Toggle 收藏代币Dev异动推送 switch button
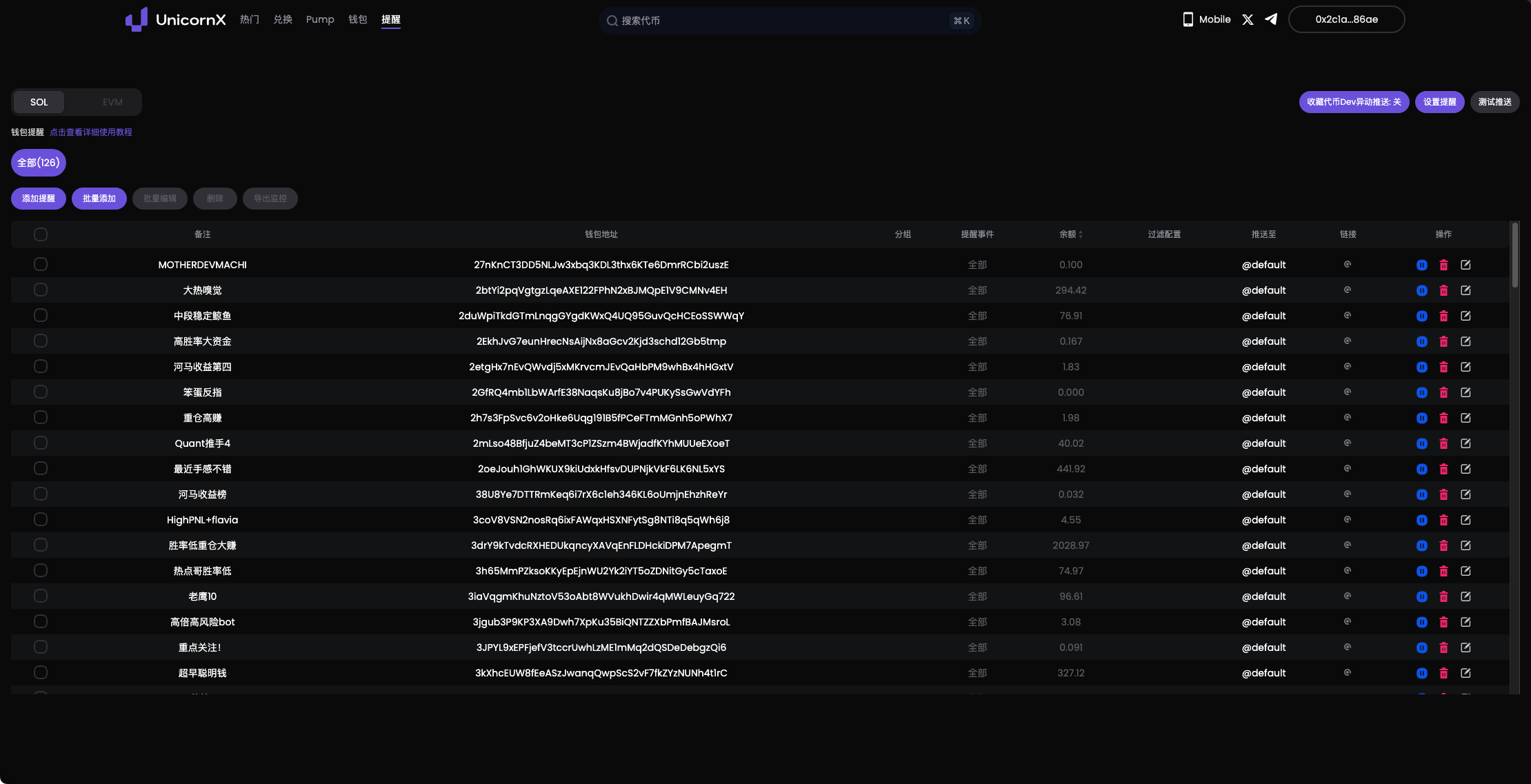This screenshot has height=784, width=1531. [1354, 102]
